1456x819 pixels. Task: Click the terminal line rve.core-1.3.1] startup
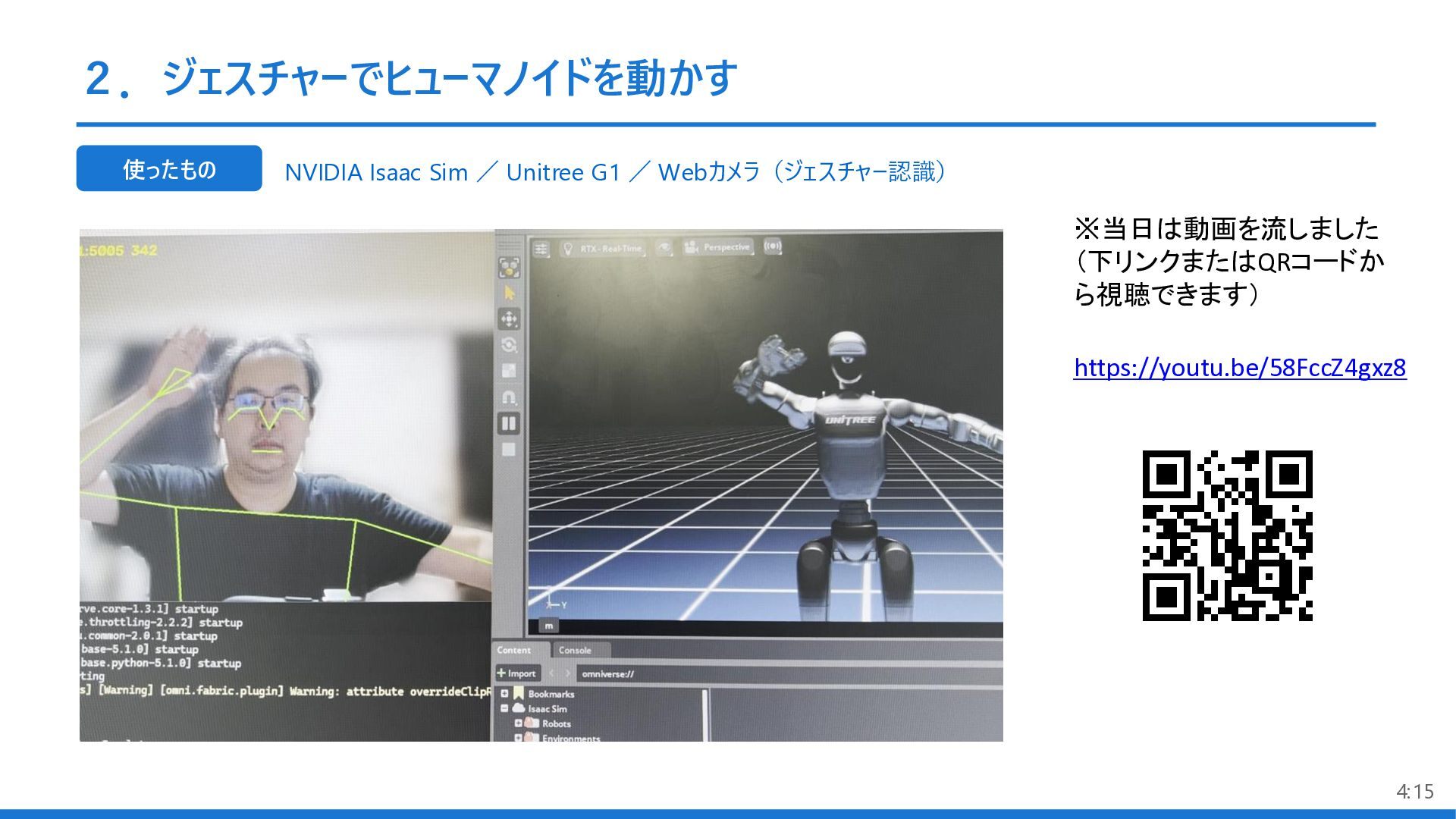coord(149,609)
